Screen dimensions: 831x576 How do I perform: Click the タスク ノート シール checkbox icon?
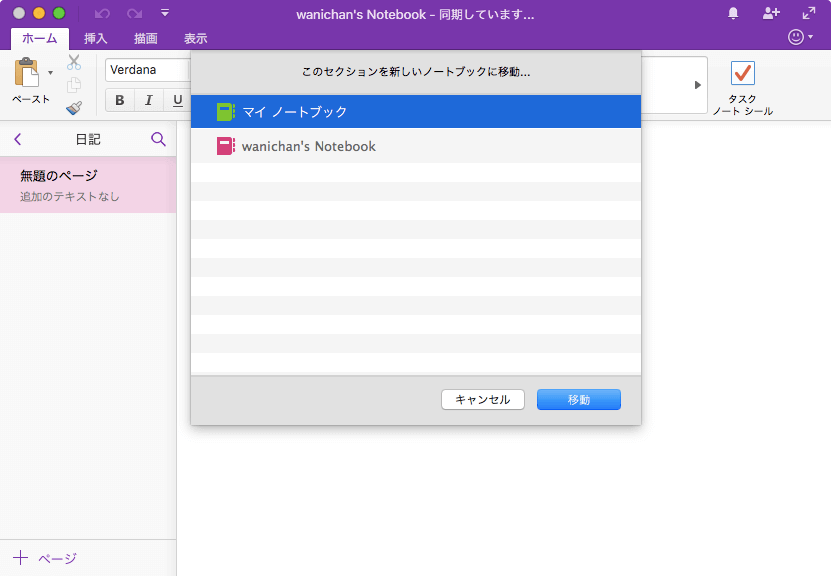pyautogui.click(x=742, y=73)
